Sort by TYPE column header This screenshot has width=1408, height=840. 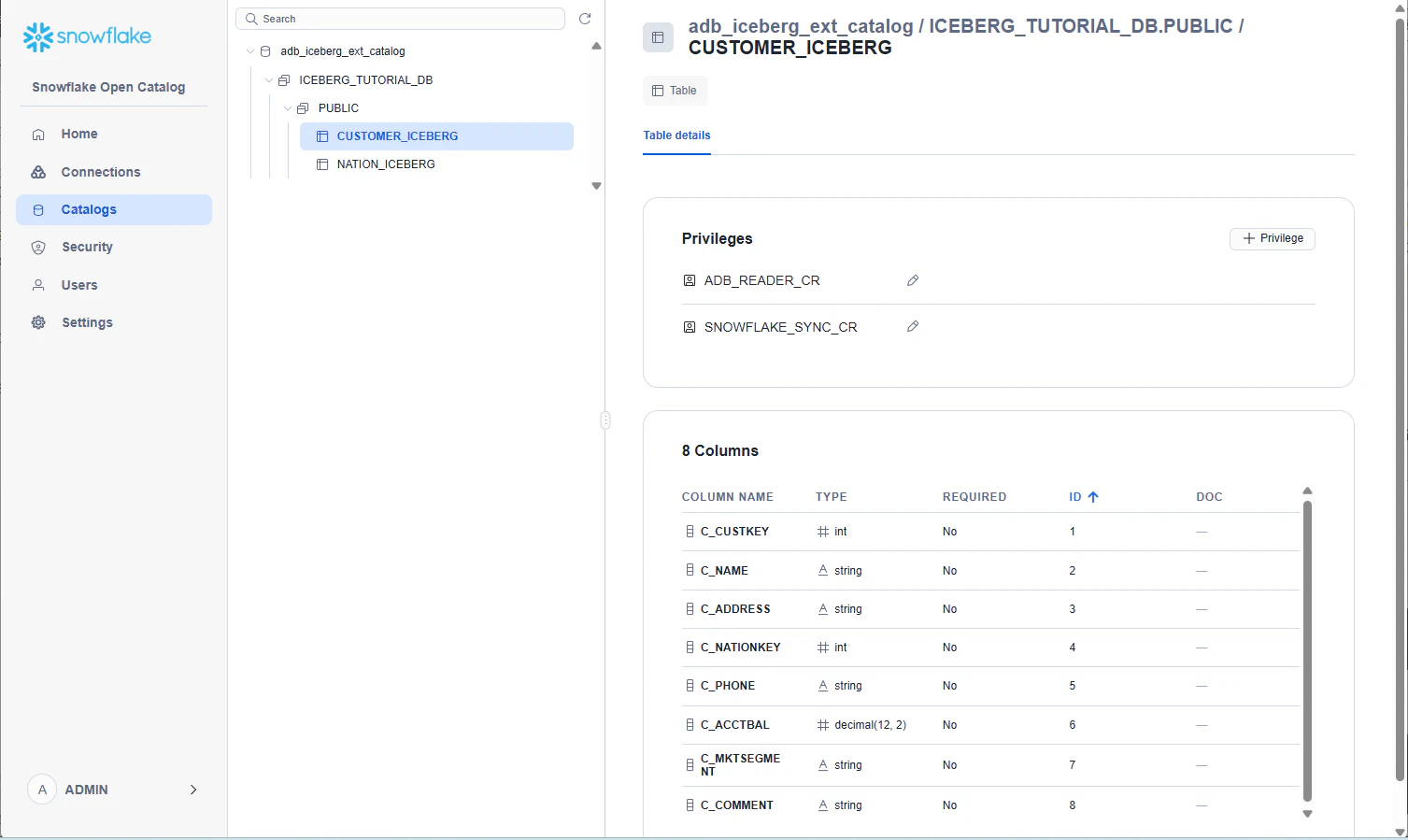[x=832, y=497]
